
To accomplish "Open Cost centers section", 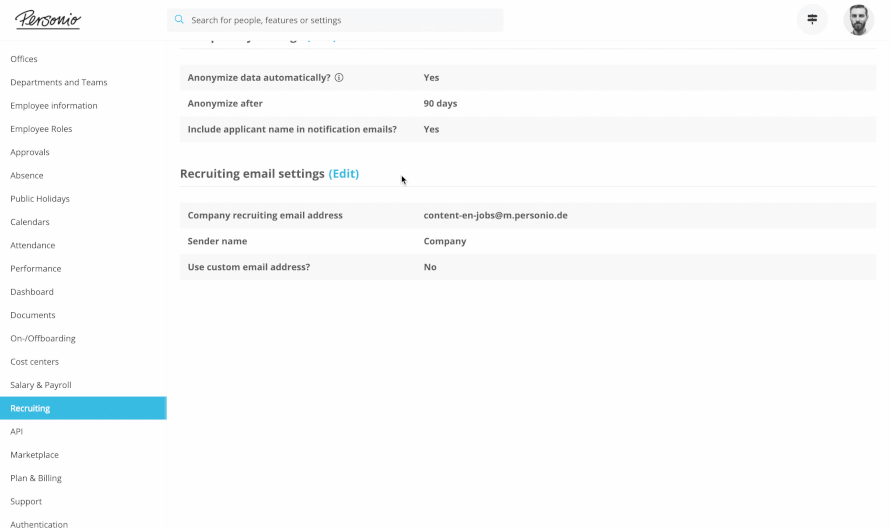I will point(35,362).
